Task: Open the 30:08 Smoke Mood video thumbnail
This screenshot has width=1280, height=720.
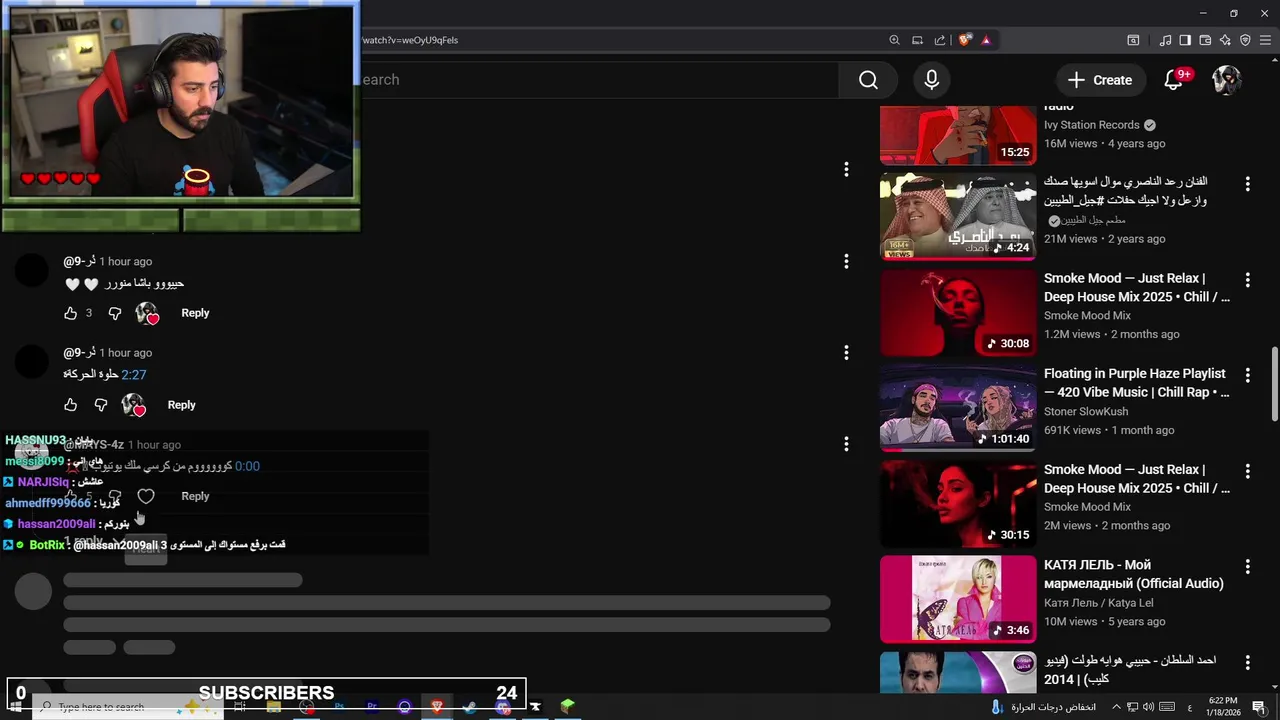Action: pyautogui.click(x=958, y=312)
